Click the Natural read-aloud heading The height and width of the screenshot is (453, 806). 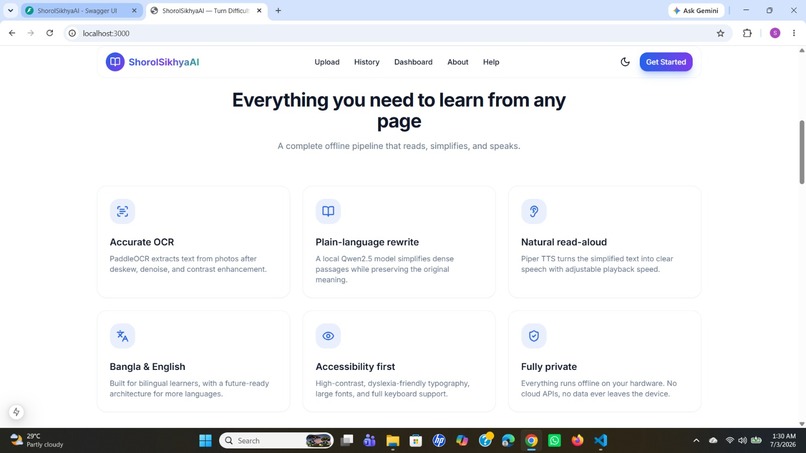(564, 242)
